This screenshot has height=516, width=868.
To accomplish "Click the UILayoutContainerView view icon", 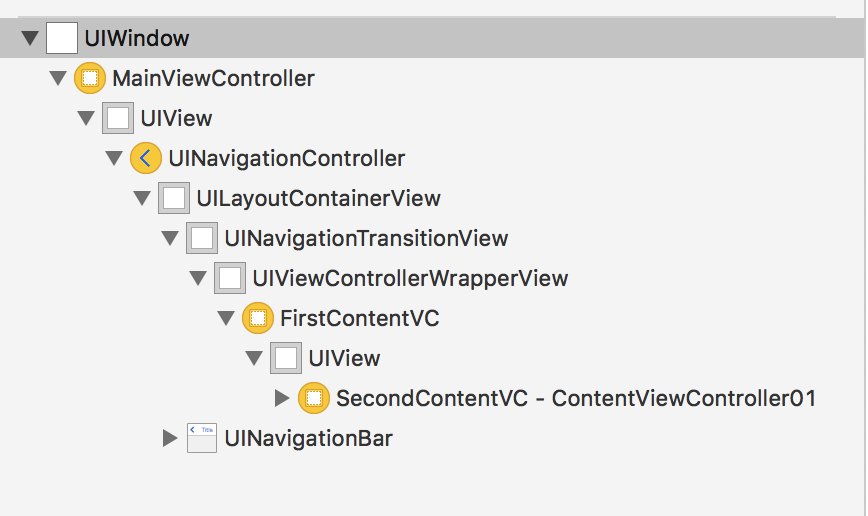I will pyautogui.click(x=174, y=198).
